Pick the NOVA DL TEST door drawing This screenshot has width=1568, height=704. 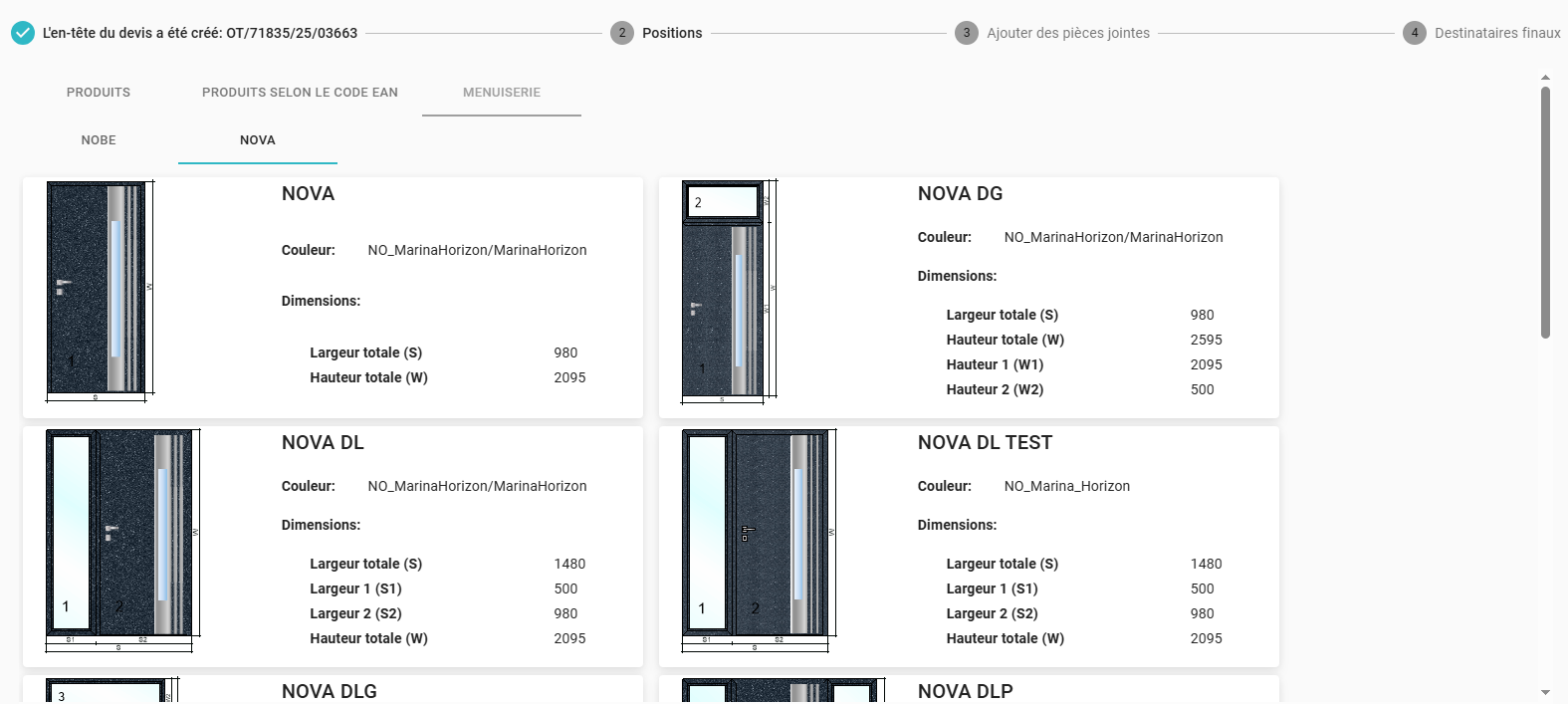point(757,535)
